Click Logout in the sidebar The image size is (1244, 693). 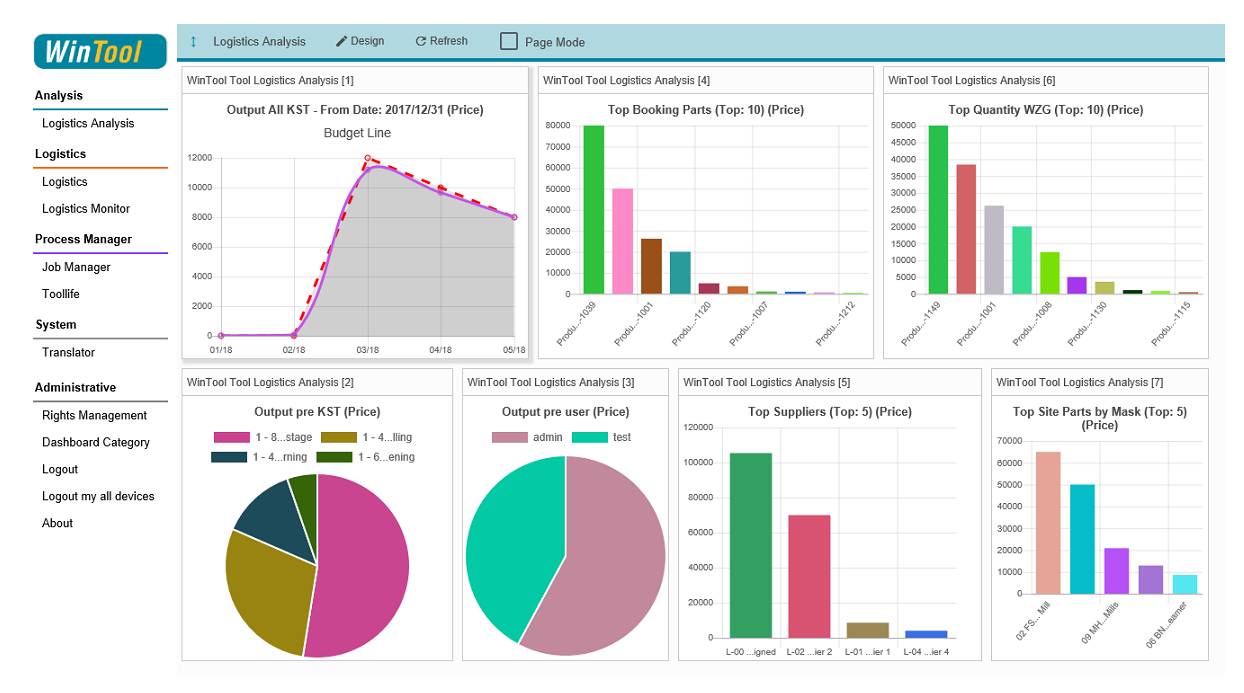(x=60, y=469)
